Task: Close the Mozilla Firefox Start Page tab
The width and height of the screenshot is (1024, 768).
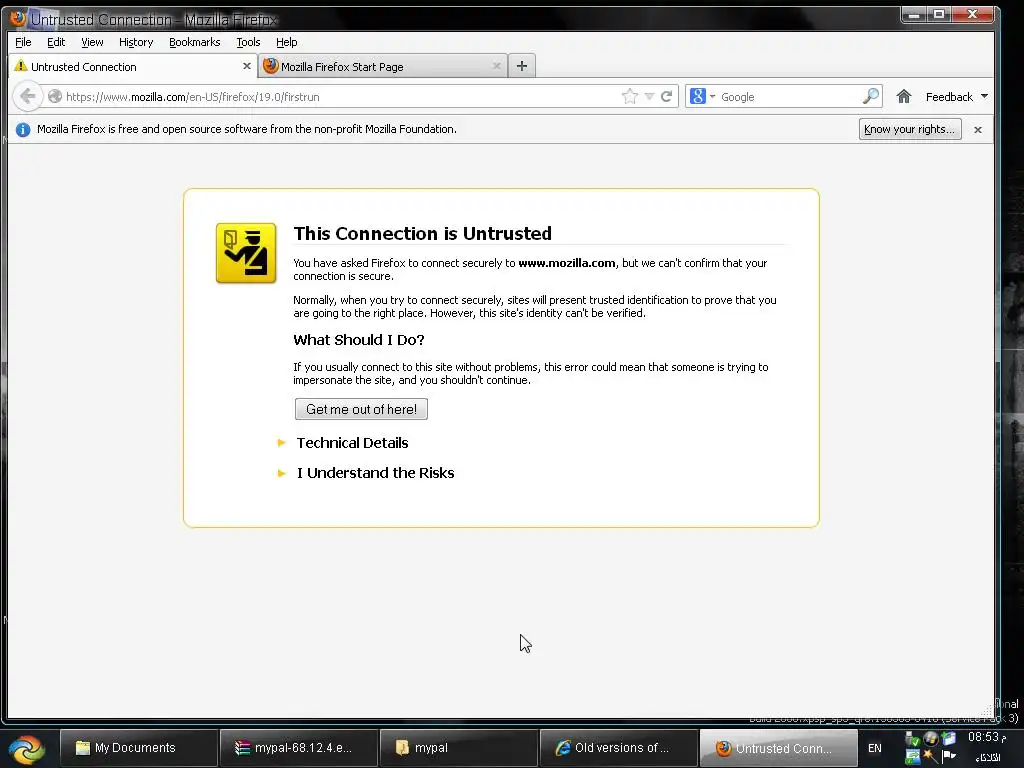Action: tap(496, 66)
